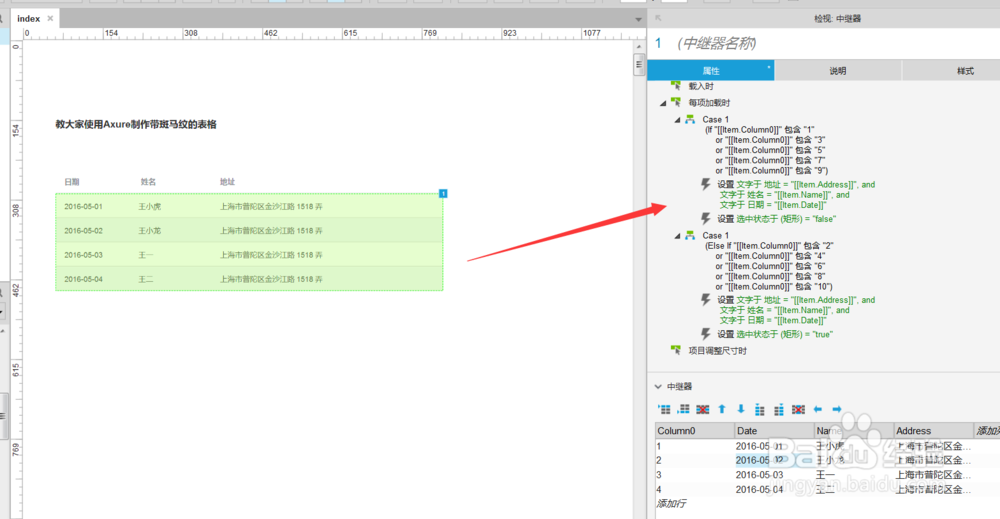This screenshot has width=1000, height=519.
Task: Select the 设置 选中状态于 (矩形) = "true" action
Action: [x=775, y=334]
